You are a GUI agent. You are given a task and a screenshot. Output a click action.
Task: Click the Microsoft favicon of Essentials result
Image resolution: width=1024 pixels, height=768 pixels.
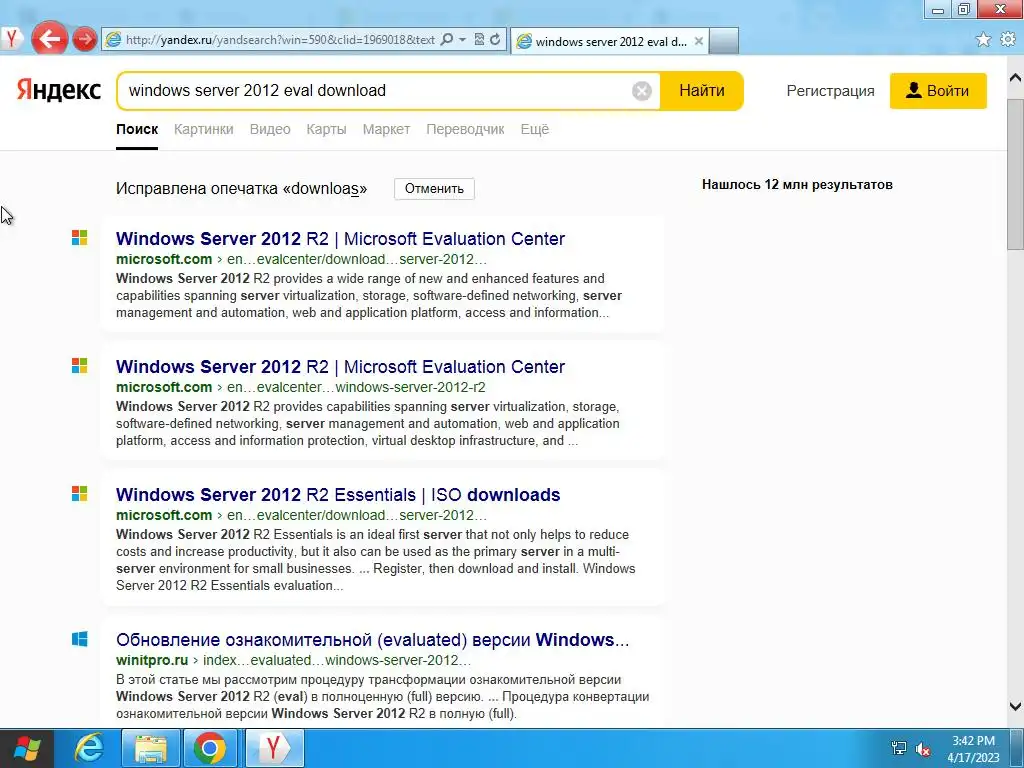[x=80, y=494]
